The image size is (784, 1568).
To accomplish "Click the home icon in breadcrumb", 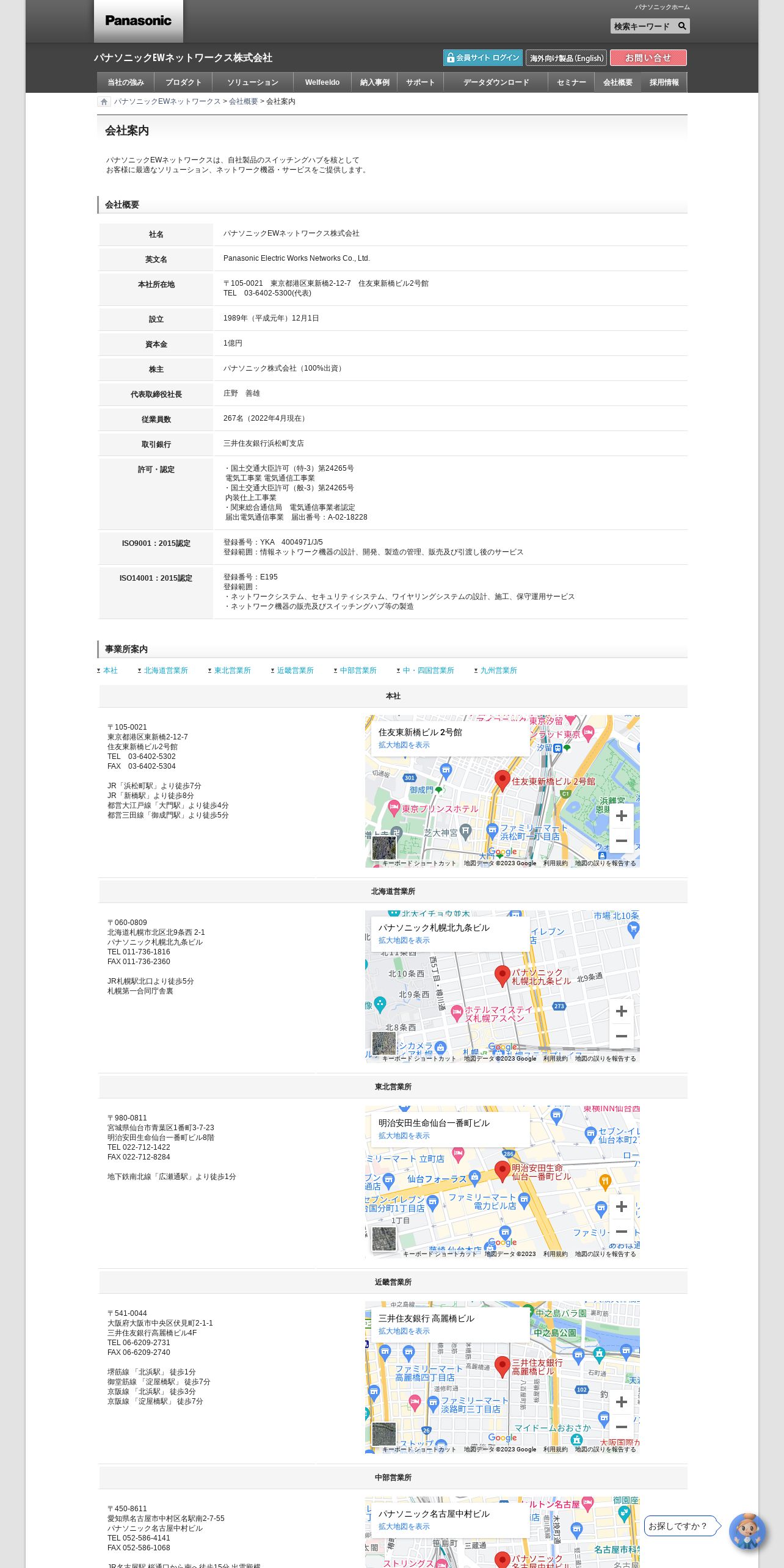I will (x=104, y=102).
